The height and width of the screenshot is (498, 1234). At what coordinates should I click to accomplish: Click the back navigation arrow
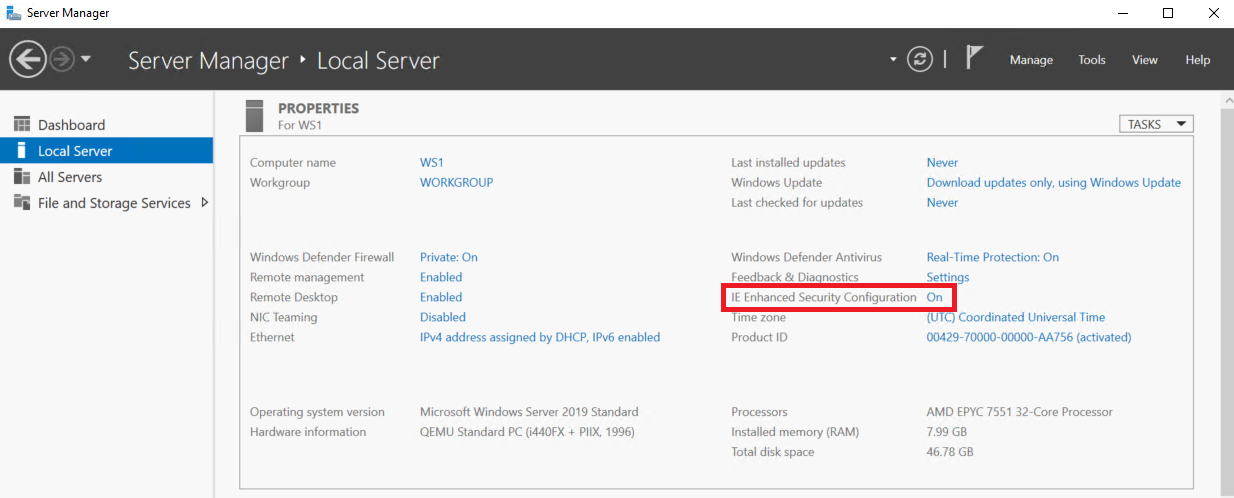(x=27, y=60)
